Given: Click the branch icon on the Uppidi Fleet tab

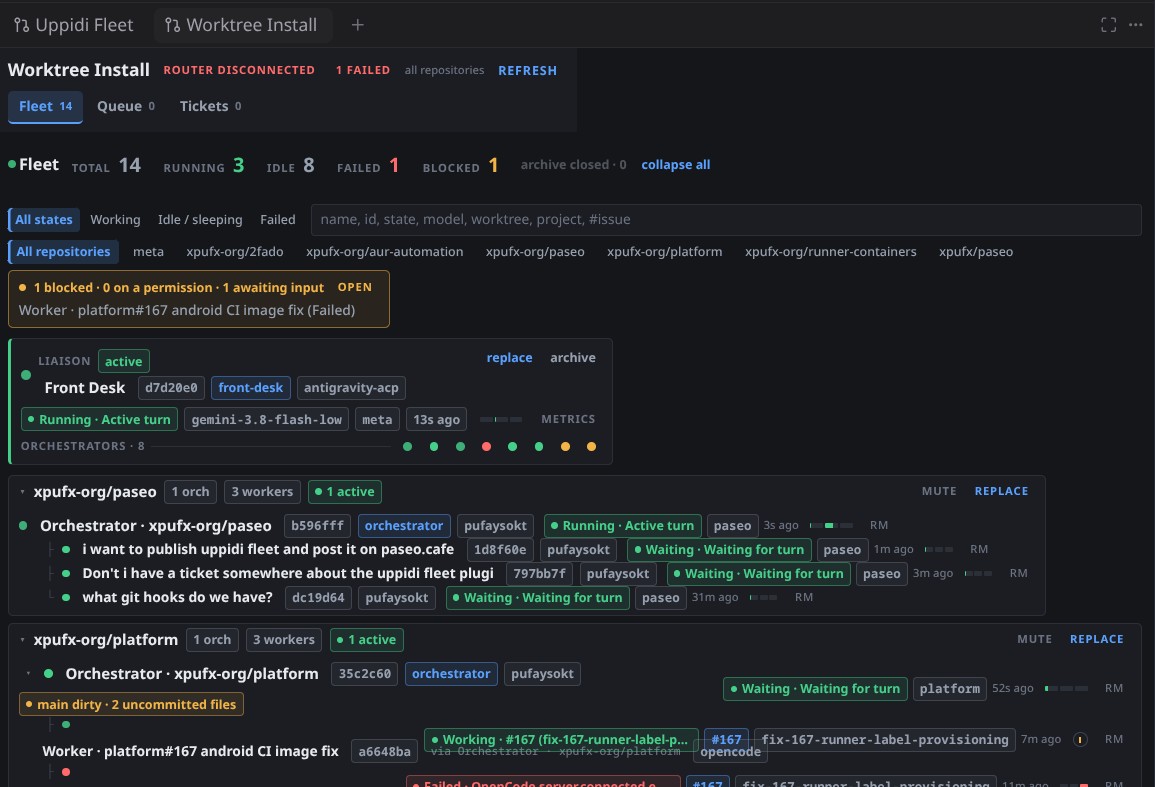Looking at the screenshot, I should [21, 25].
